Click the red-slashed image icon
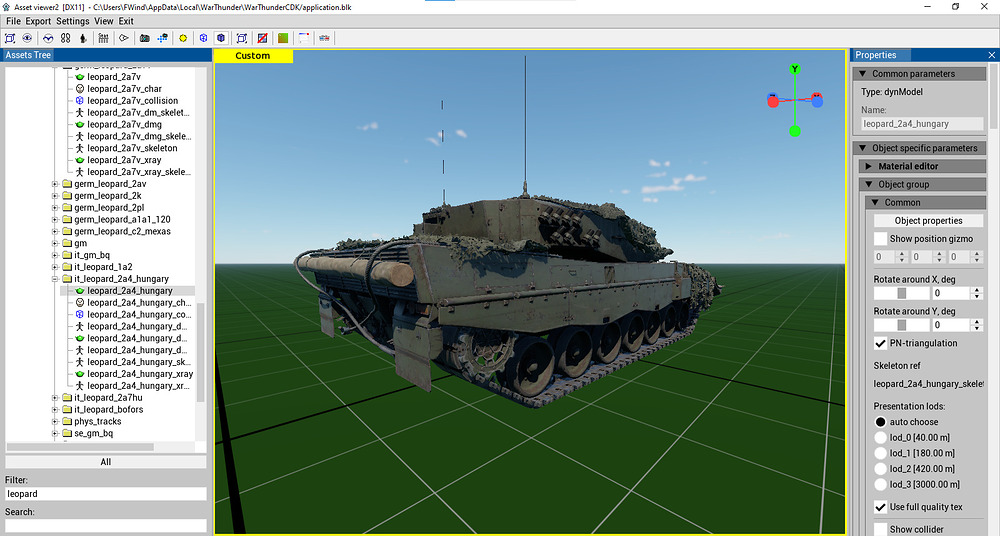Viewport: 1000px width, 536px height. point(262,38)
